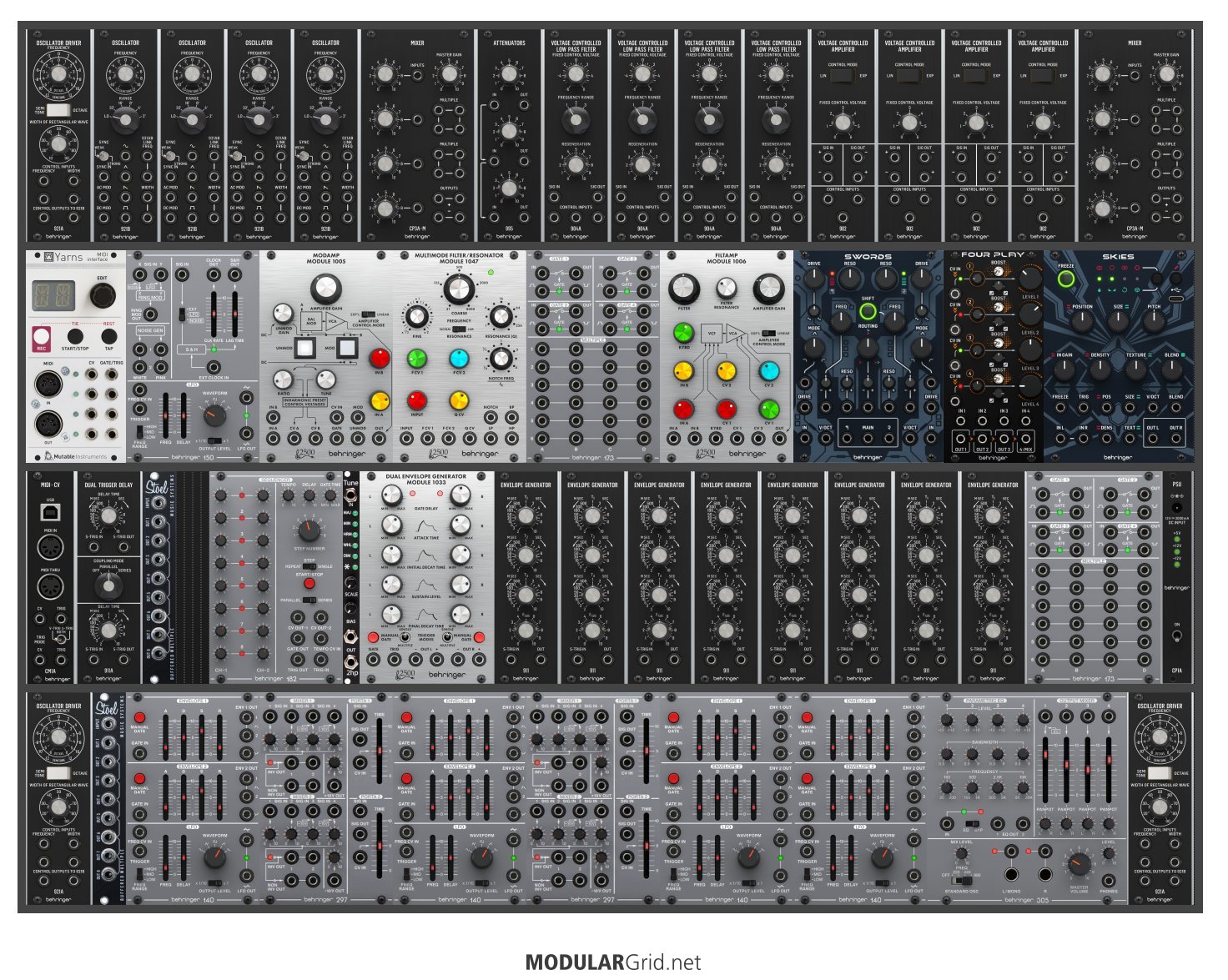Click the square MOD button on Modamp 1005
1228x980 pixels.
[x=347, y=349]
